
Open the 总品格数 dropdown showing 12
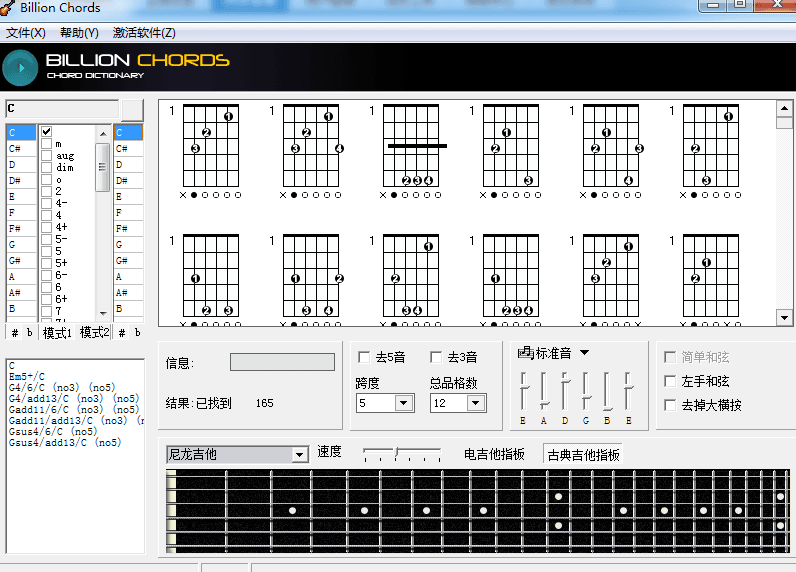click(x=476, y=403)
